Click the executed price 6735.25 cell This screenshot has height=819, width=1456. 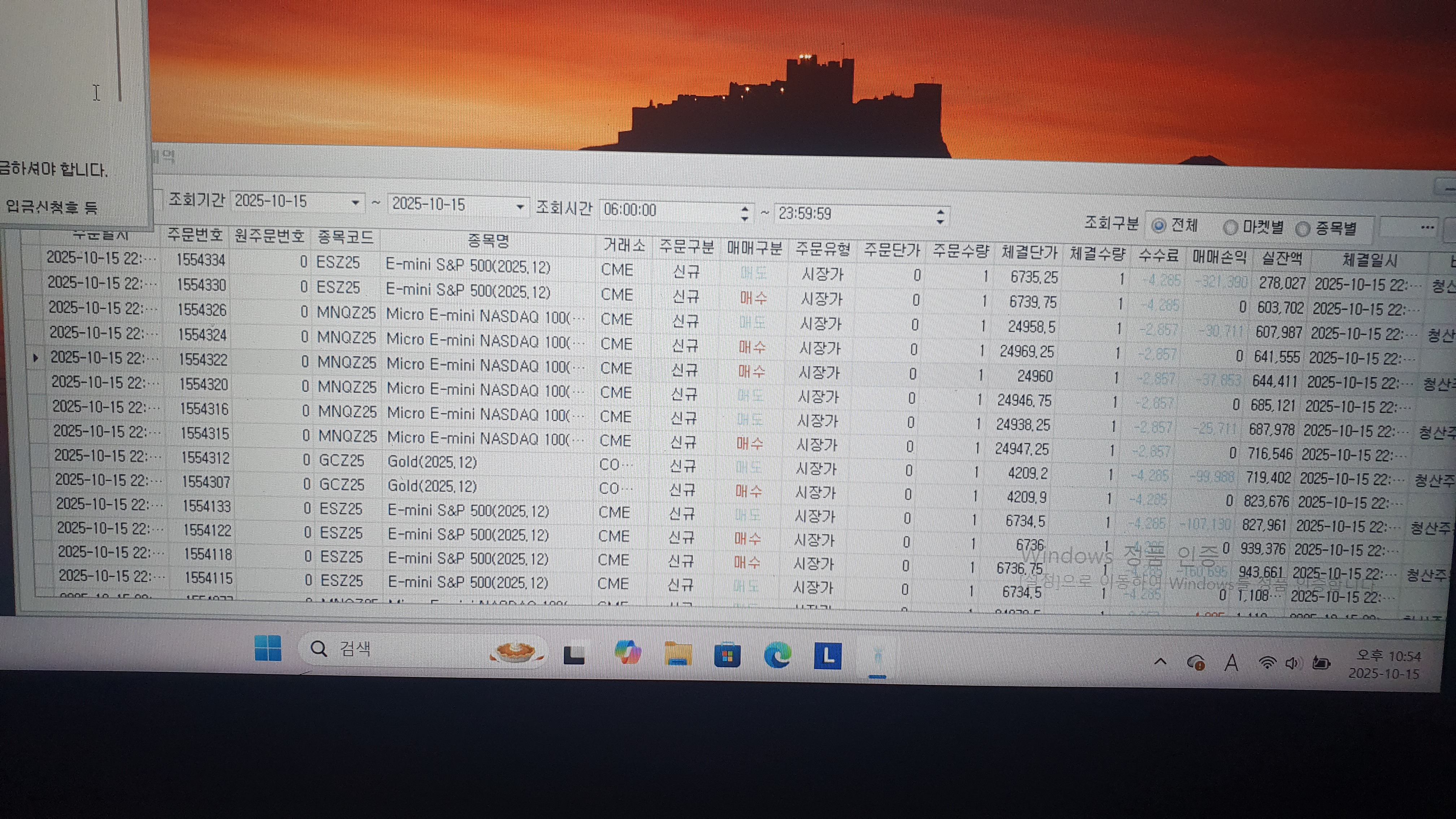tap(1034, 277)
